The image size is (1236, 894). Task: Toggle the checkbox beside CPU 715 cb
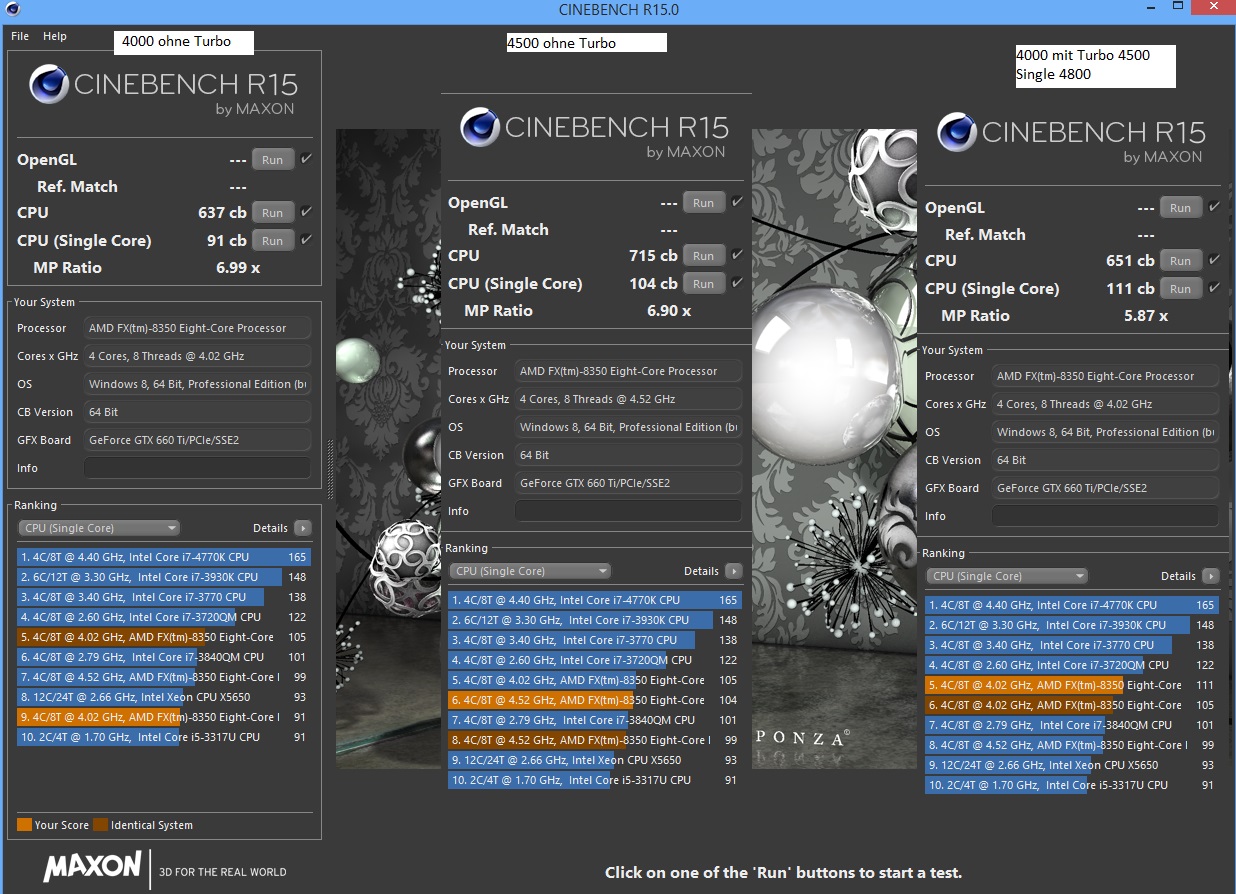(x=737, y=255)
